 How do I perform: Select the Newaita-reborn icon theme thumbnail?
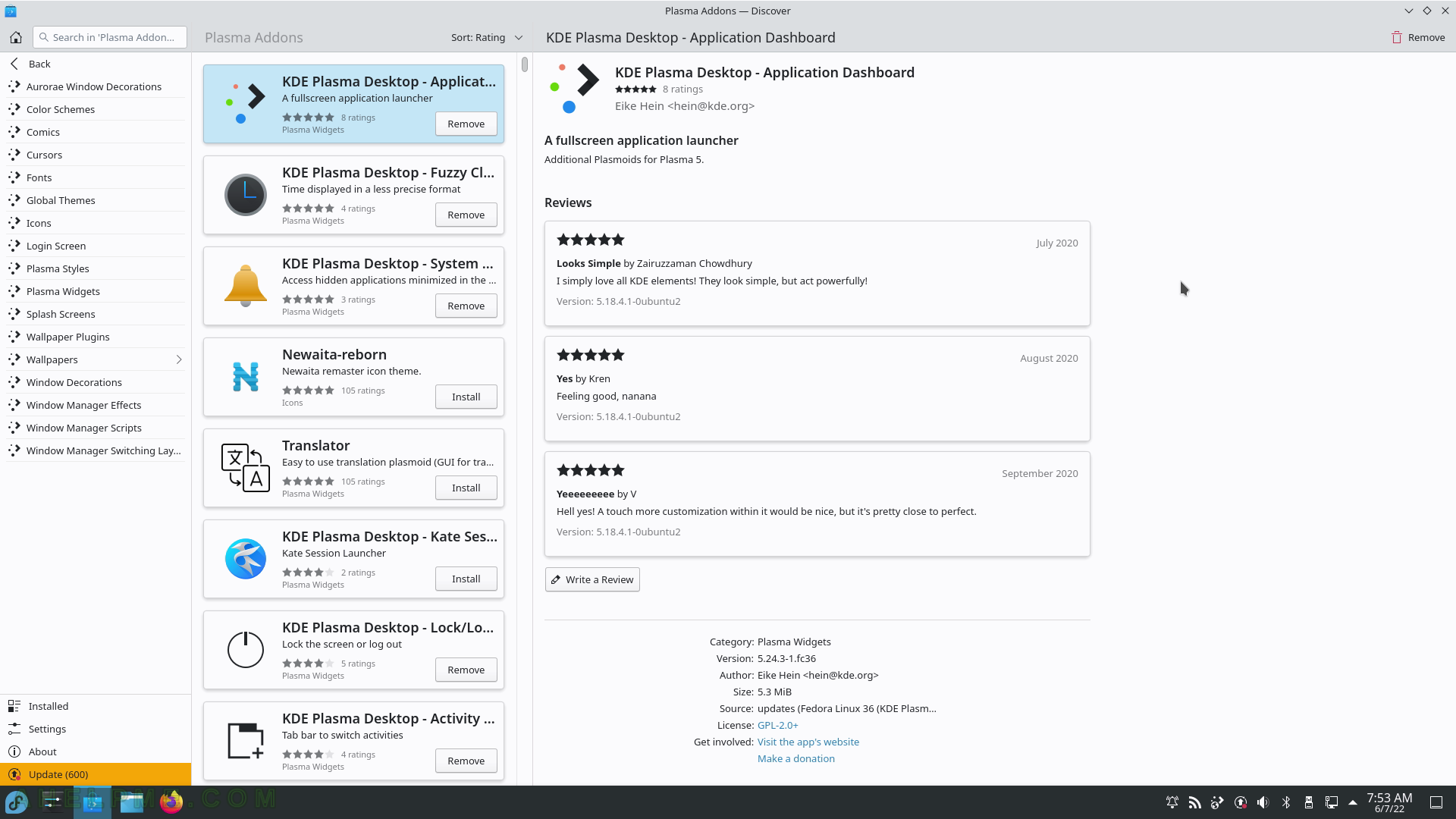click(246, 377)
